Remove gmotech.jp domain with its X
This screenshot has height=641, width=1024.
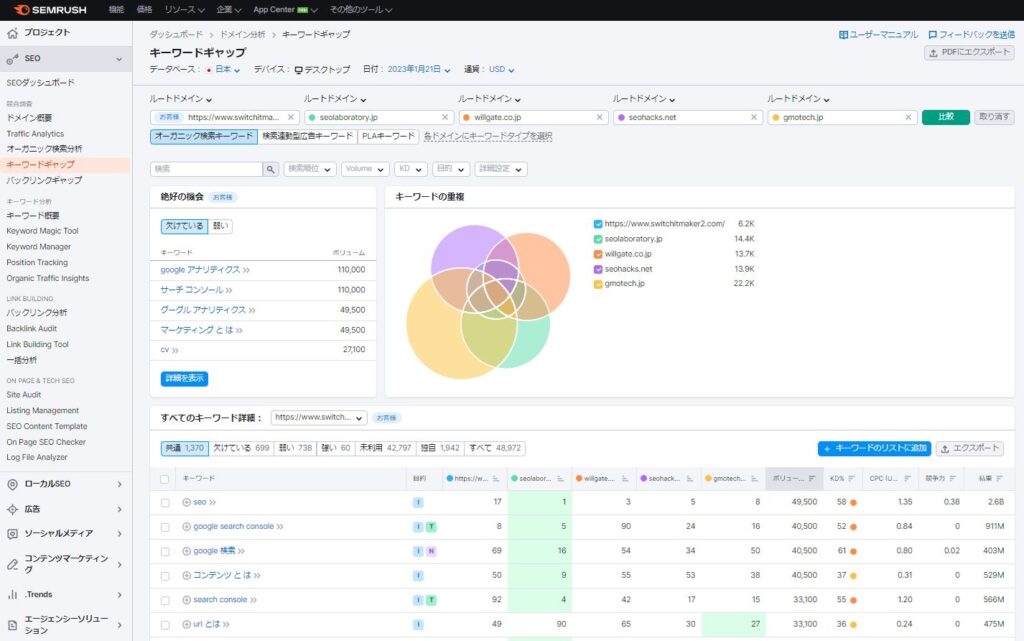point(908,117)
